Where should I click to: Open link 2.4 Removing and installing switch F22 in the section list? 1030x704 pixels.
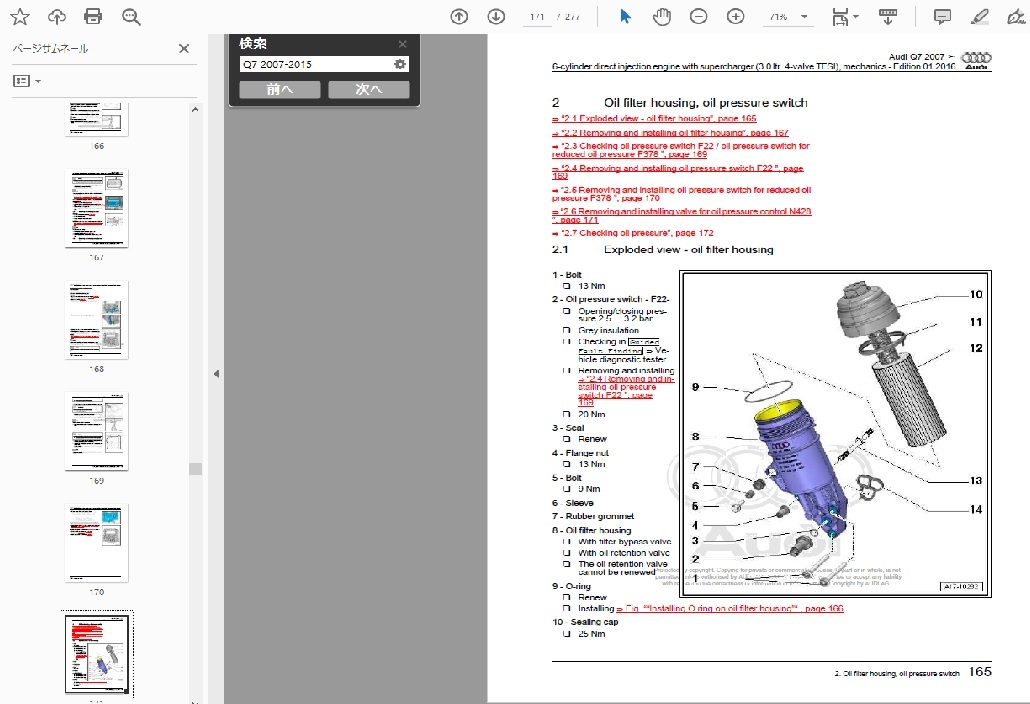[x=677, y=172]
